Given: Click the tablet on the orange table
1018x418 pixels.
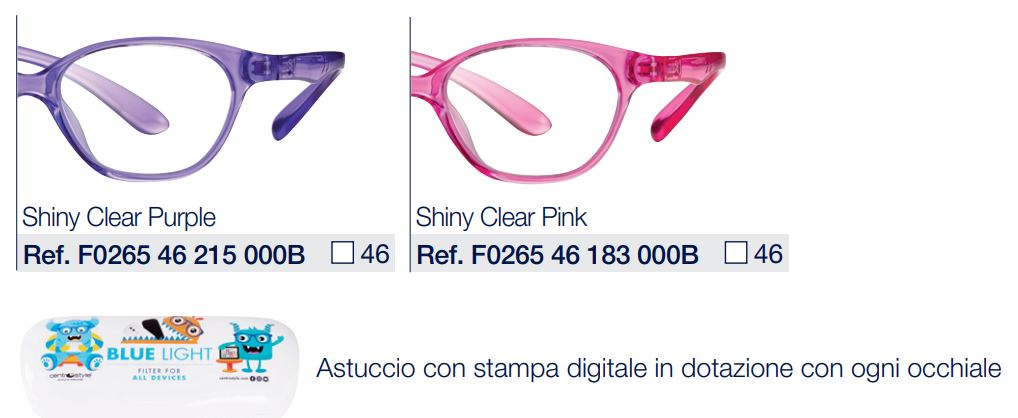Looking at the screenshot, I should 230,354.
